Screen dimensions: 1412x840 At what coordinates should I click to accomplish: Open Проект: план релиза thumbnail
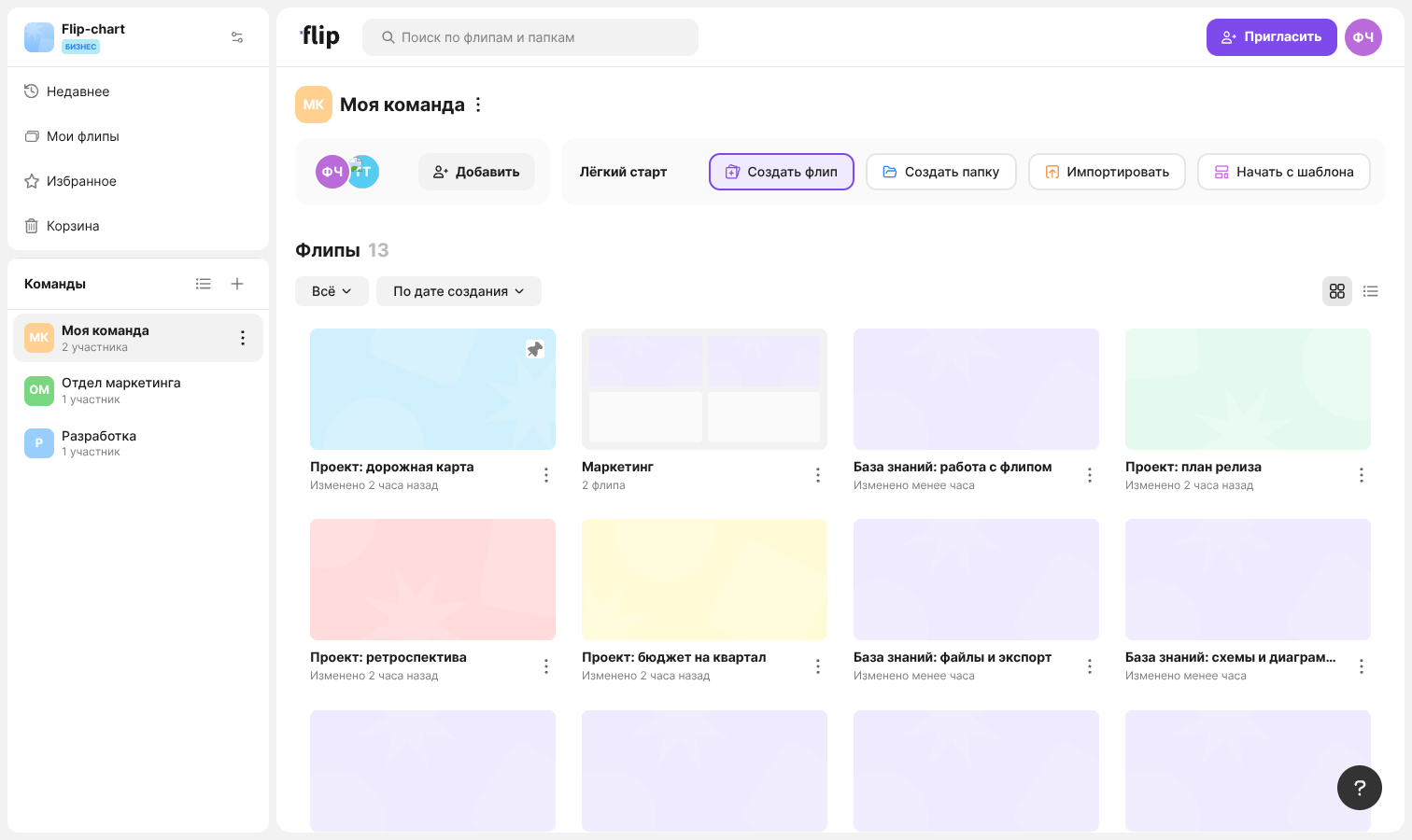pyautogui.click(x=1248, y=389)
